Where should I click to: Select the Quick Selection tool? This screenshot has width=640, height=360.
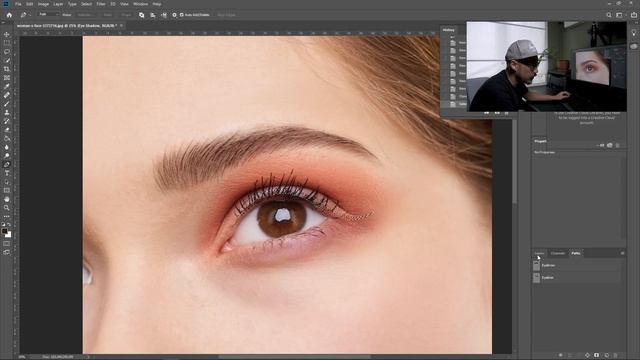pos(7,60)
